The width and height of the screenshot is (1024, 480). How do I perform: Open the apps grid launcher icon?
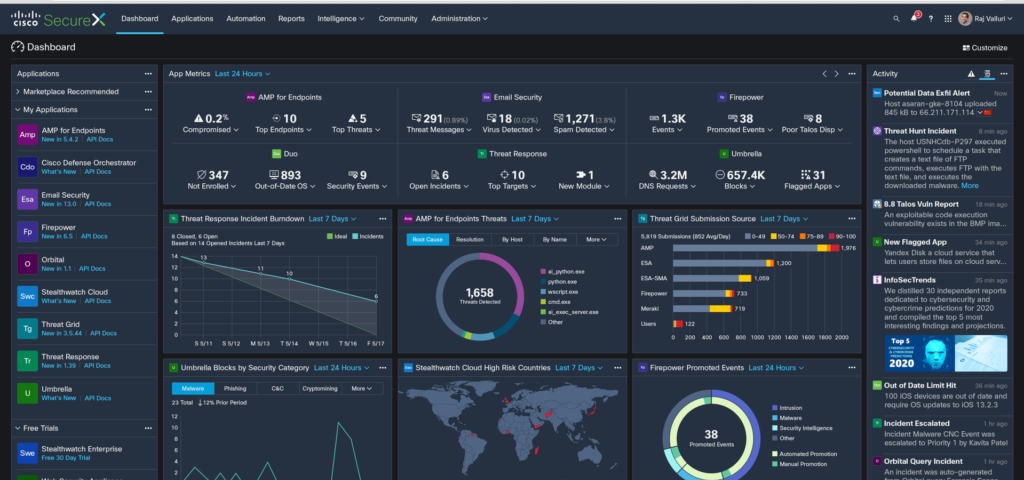point(948,19)
